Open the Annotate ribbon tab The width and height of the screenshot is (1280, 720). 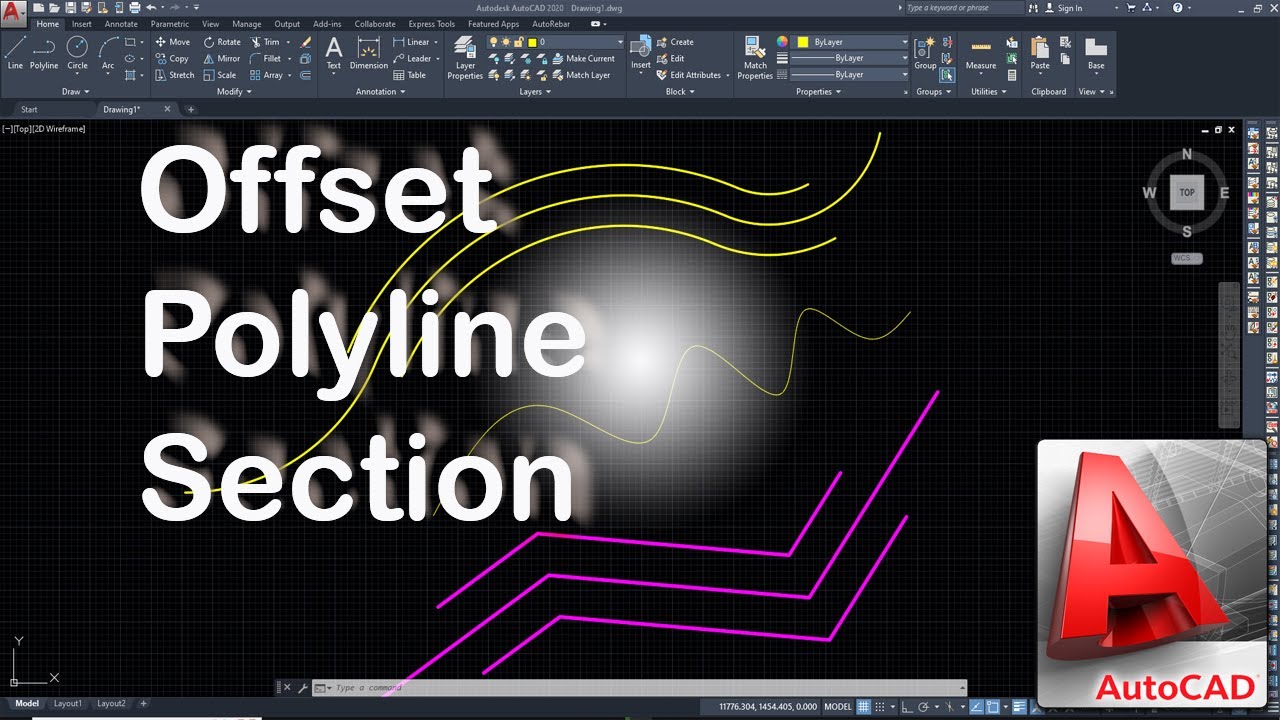[121, 24]
